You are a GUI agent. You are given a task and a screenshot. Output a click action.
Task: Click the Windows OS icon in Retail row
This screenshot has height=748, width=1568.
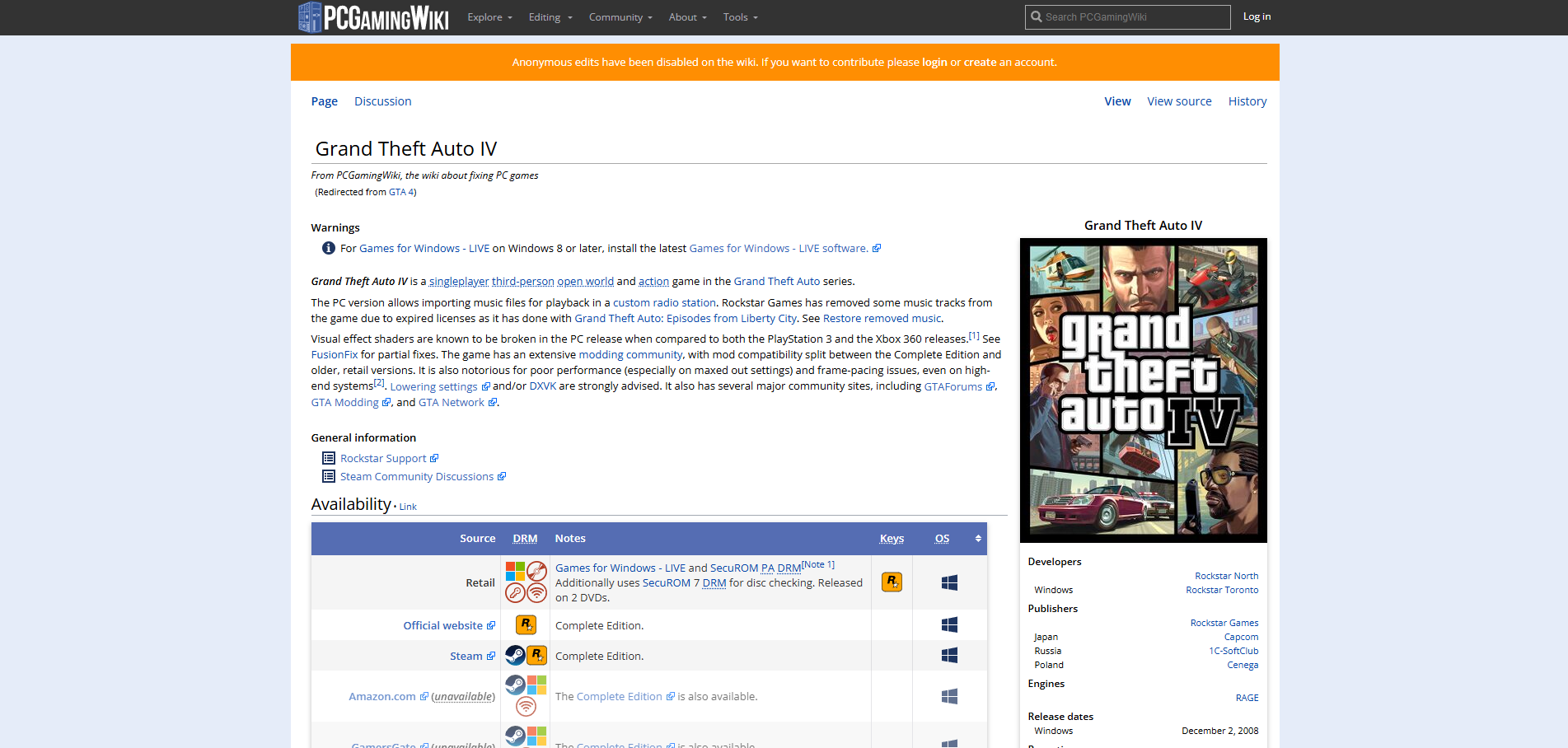949,582
